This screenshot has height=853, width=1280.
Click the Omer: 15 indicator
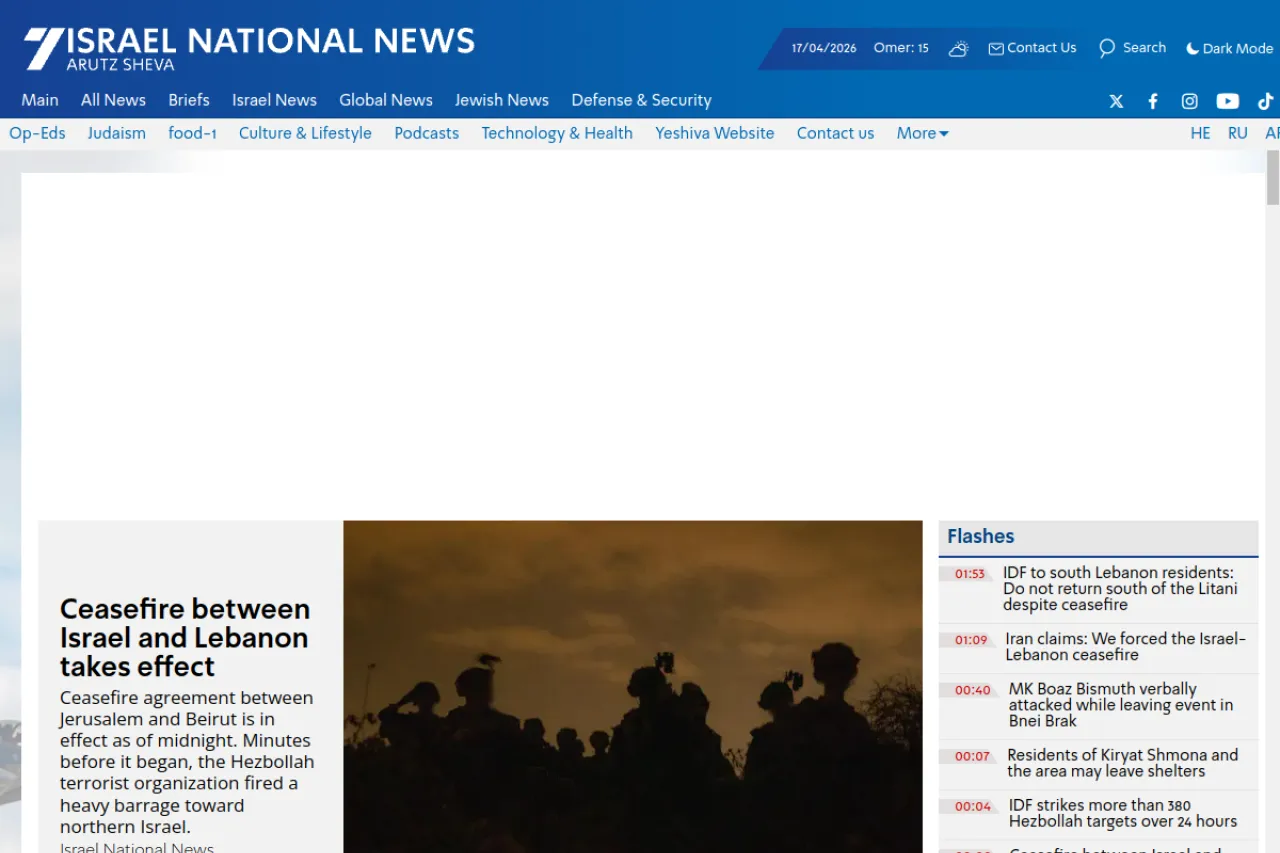click(x=901, y=48)
